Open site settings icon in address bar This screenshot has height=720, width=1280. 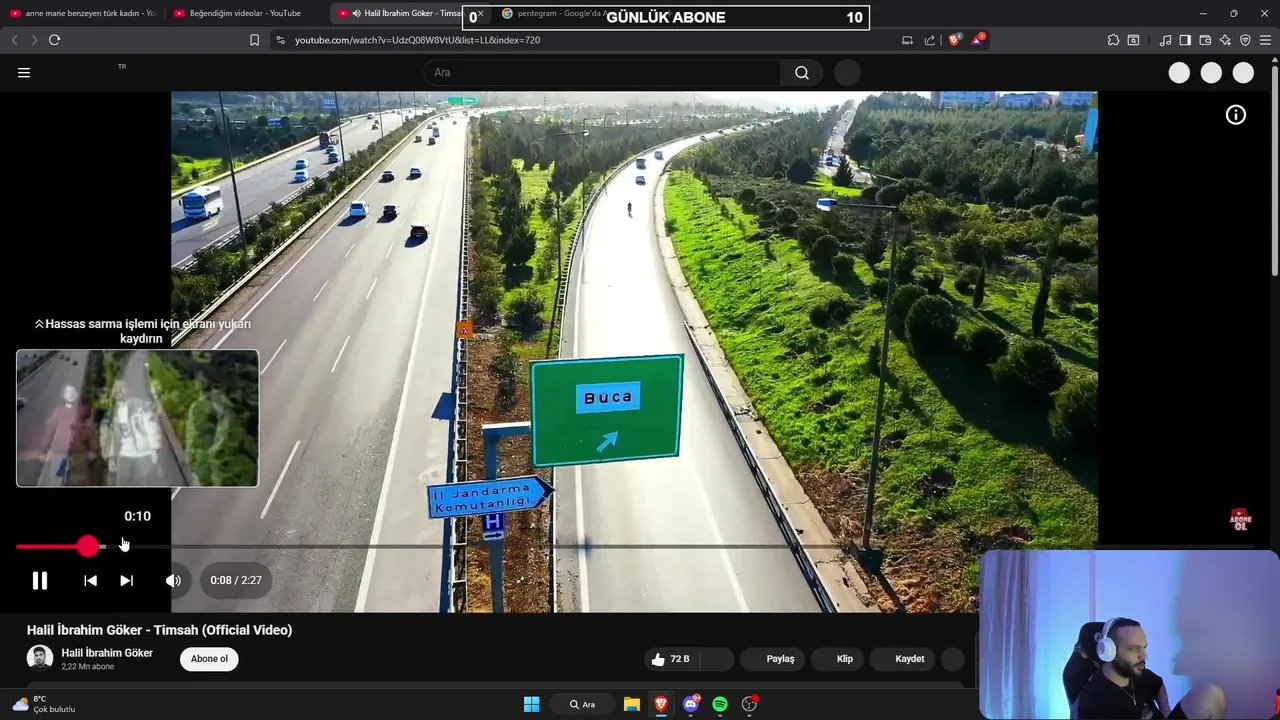pos(280,40)
